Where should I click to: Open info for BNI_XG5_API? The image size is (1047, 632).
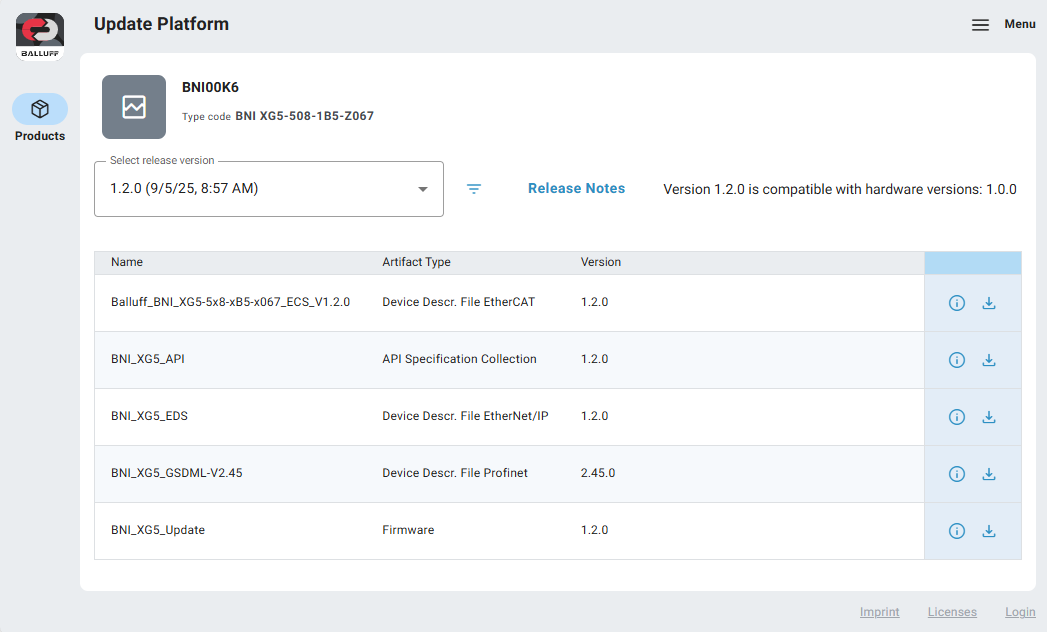pyautogui.click(x=957, y=360)
